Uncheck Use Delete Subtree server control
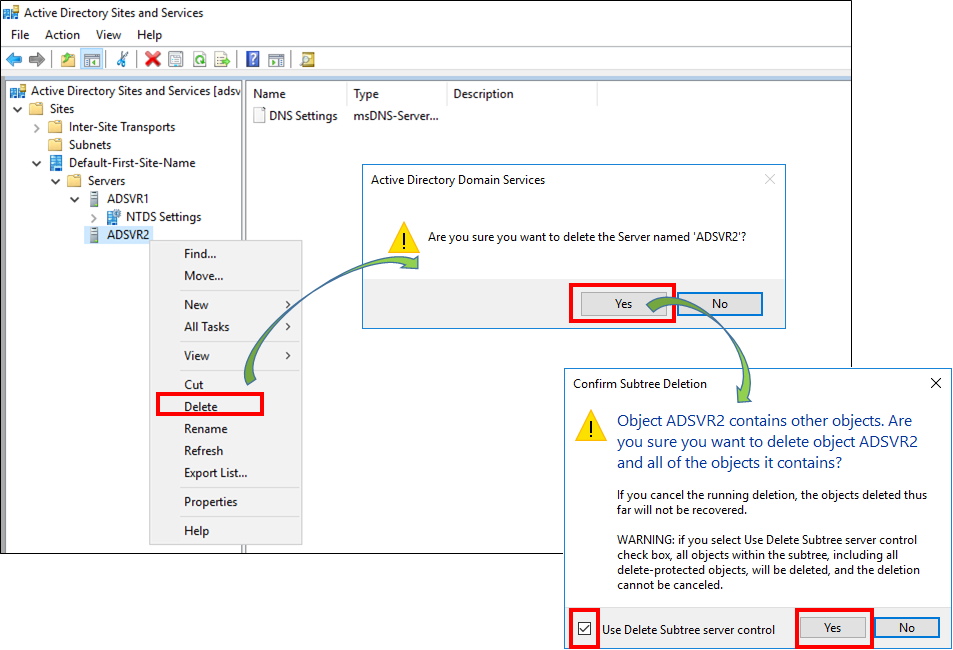This screenshot has width=953, height=650. 585,629
